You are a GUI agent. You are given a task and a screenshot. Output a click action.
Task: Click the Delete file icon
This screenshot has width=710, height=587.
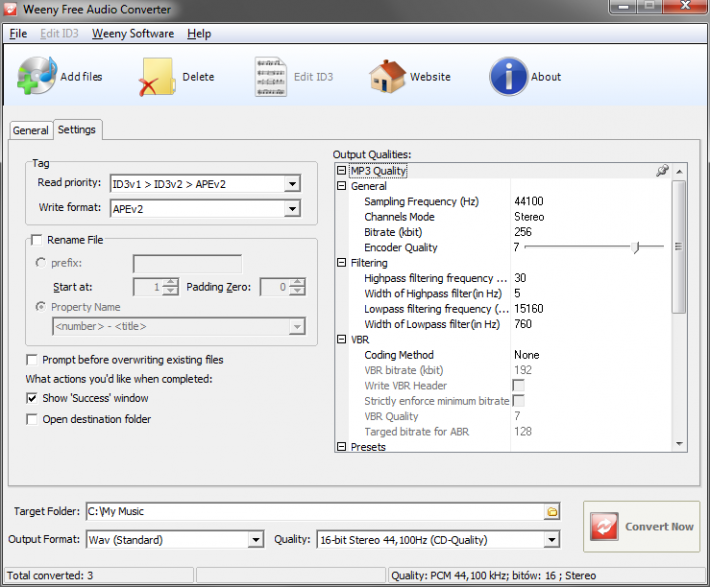click(x=157, y=77)
